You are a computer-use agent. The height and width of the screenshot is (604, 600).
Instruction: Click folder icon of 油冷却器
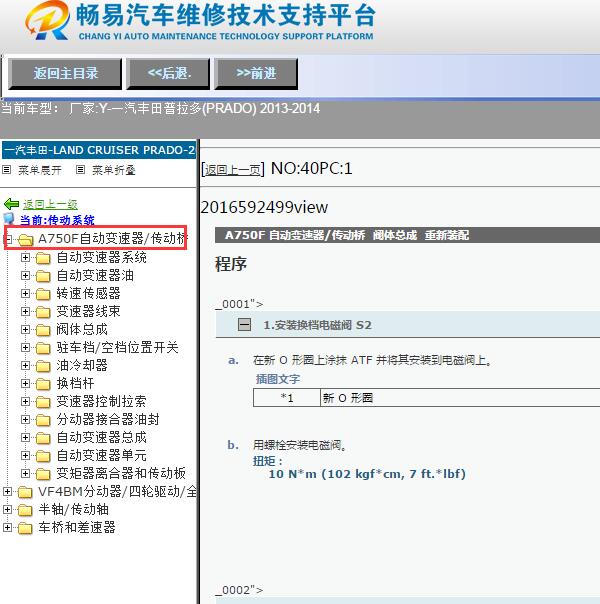click(x=43, y=366)
